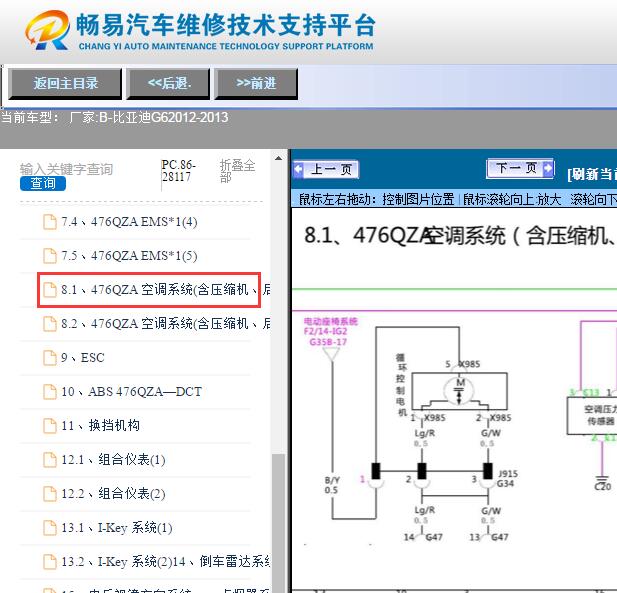Click the 当前车型 比亚迪G6 2012-2013 label
Image resolution: width=617 pixels, height=593 pixels.
coord(115,117)
